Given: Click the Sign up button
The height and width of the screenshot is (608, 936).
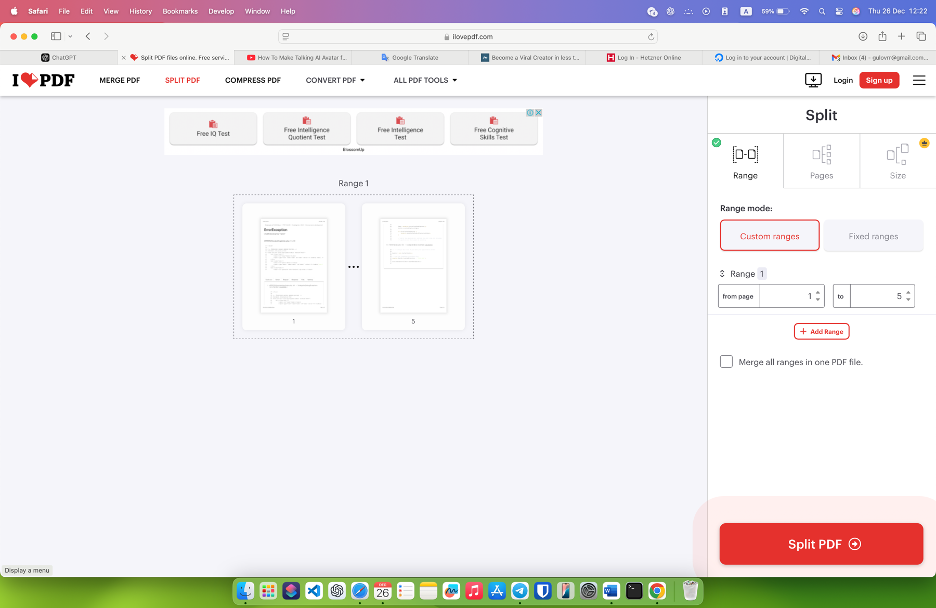Looking at the screenshot, I should pyautogui.click(x=879, y=80).
